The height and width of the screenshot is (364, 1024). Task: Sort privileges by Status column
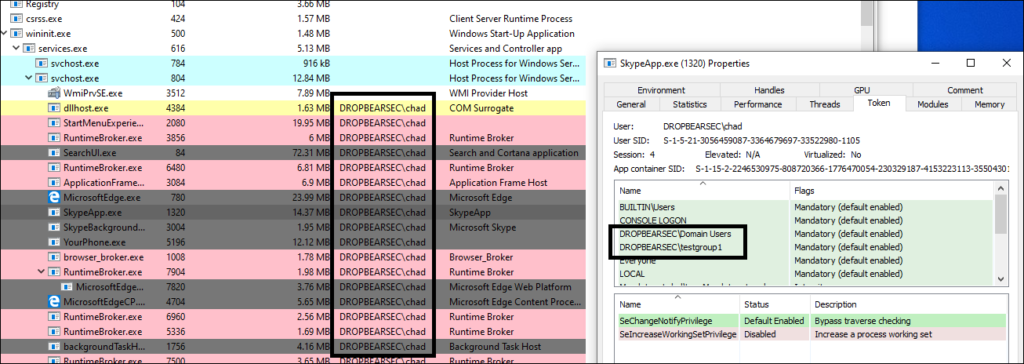775,305
